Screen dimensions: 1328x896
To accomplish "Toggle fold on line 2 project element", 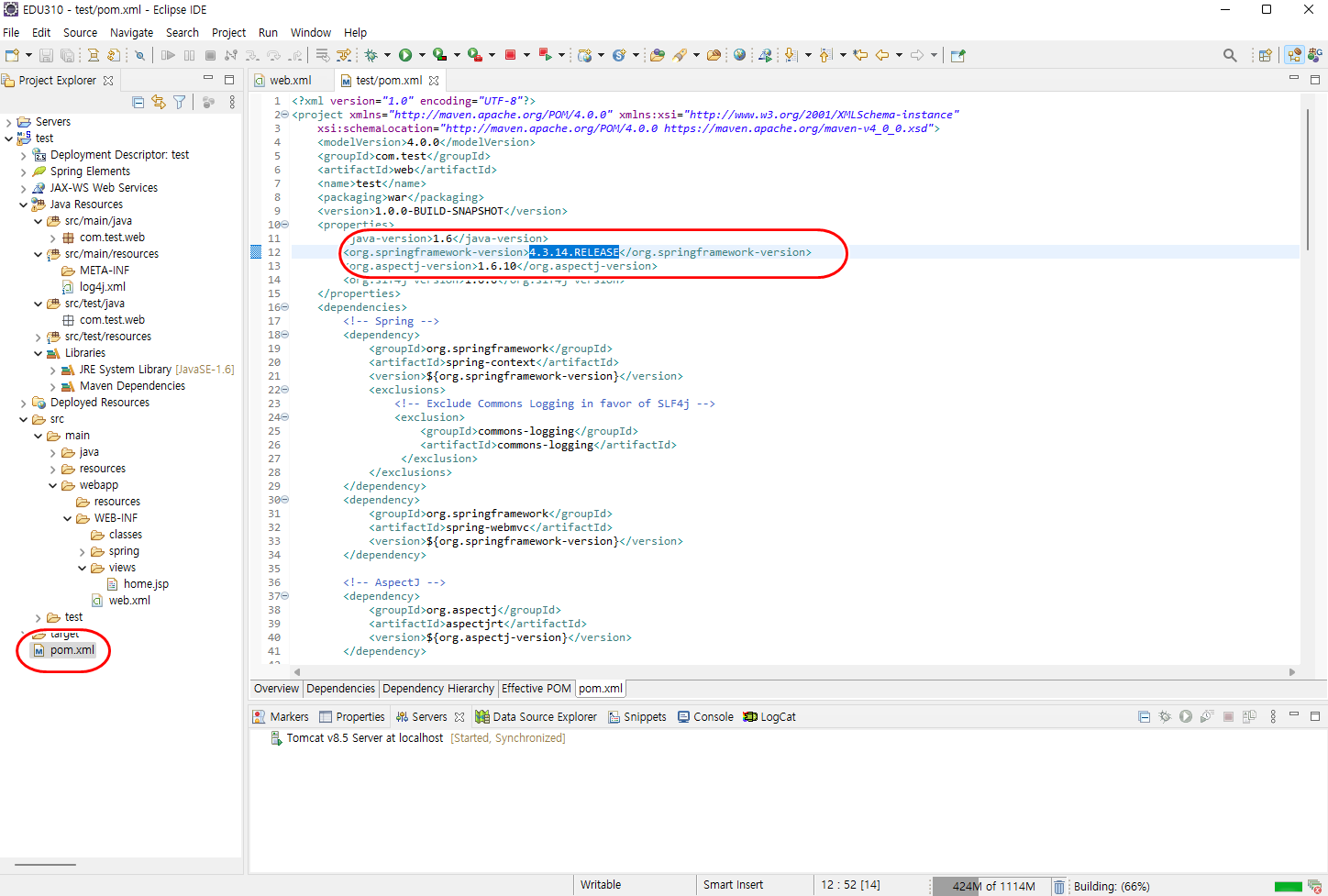I will coord(285,115).
